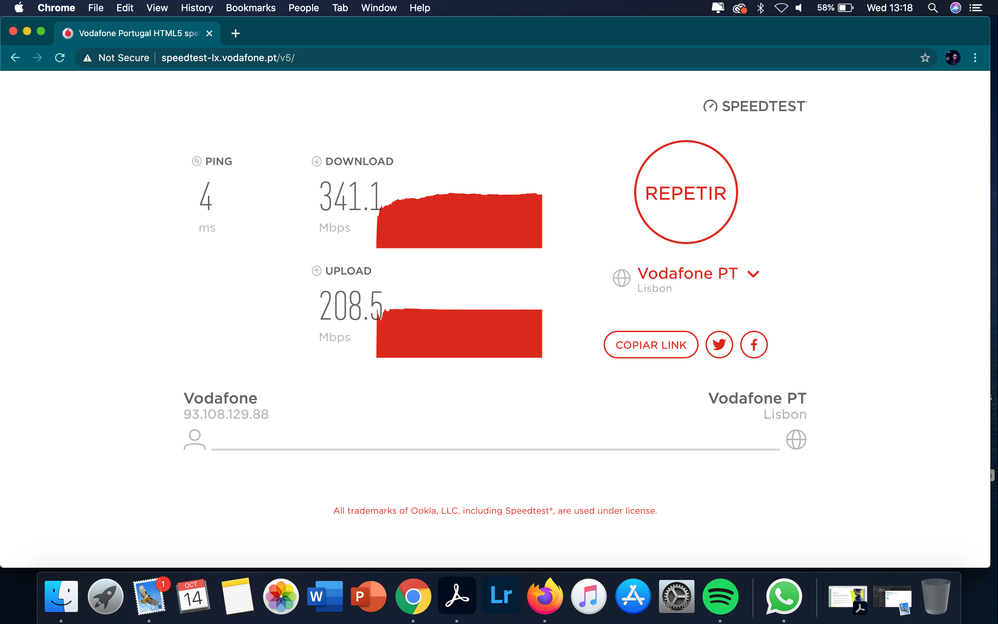Open Chrome's three-dot menu

click(x=975, y=57)
